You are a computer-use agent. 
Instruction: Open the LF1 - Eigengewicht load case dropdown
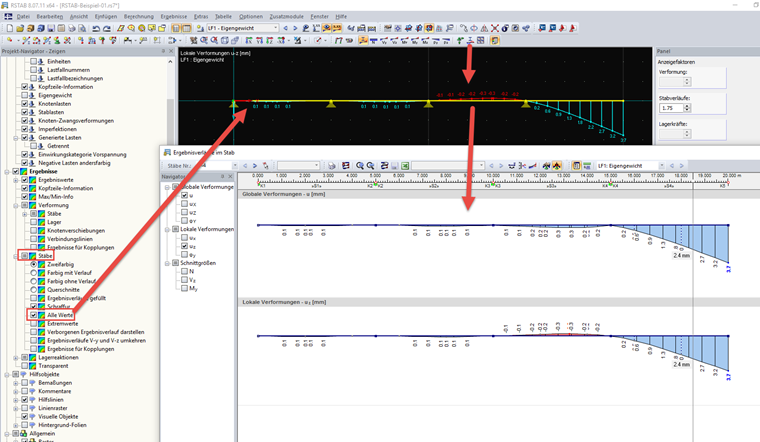276,29
